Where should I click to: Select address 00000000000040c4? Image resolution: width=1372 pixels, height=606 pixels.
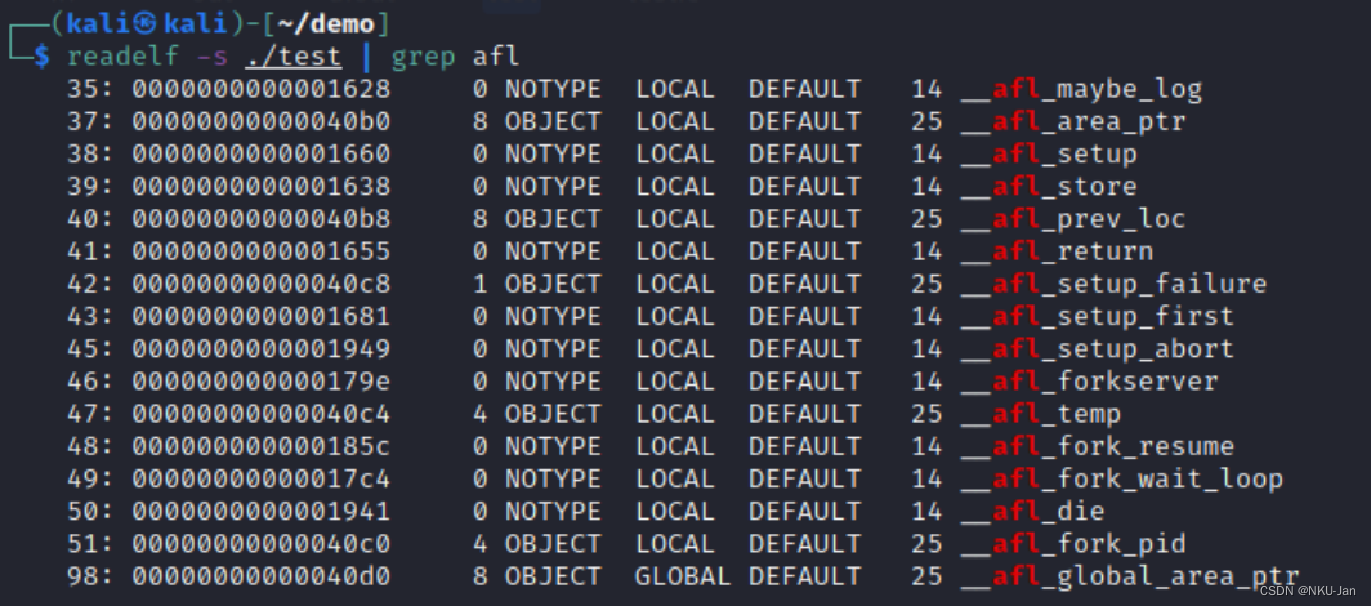[x=261, y=414]
